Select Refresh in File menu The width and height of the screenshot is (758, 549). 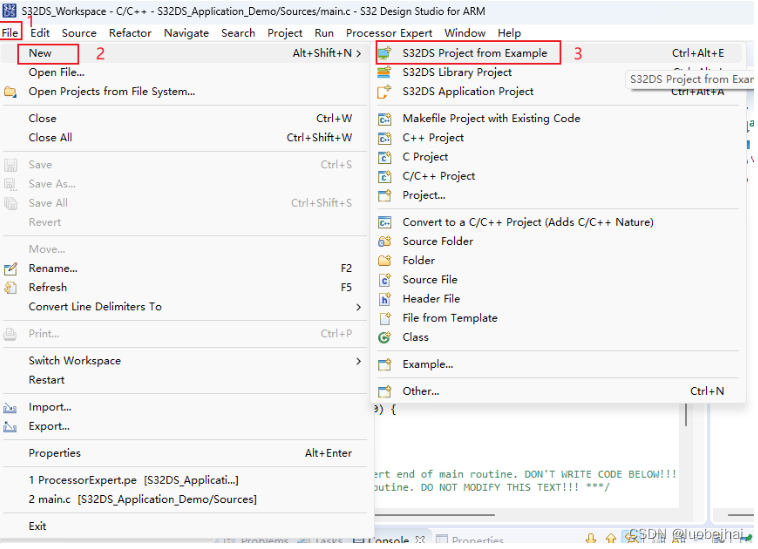click(184, 288)
